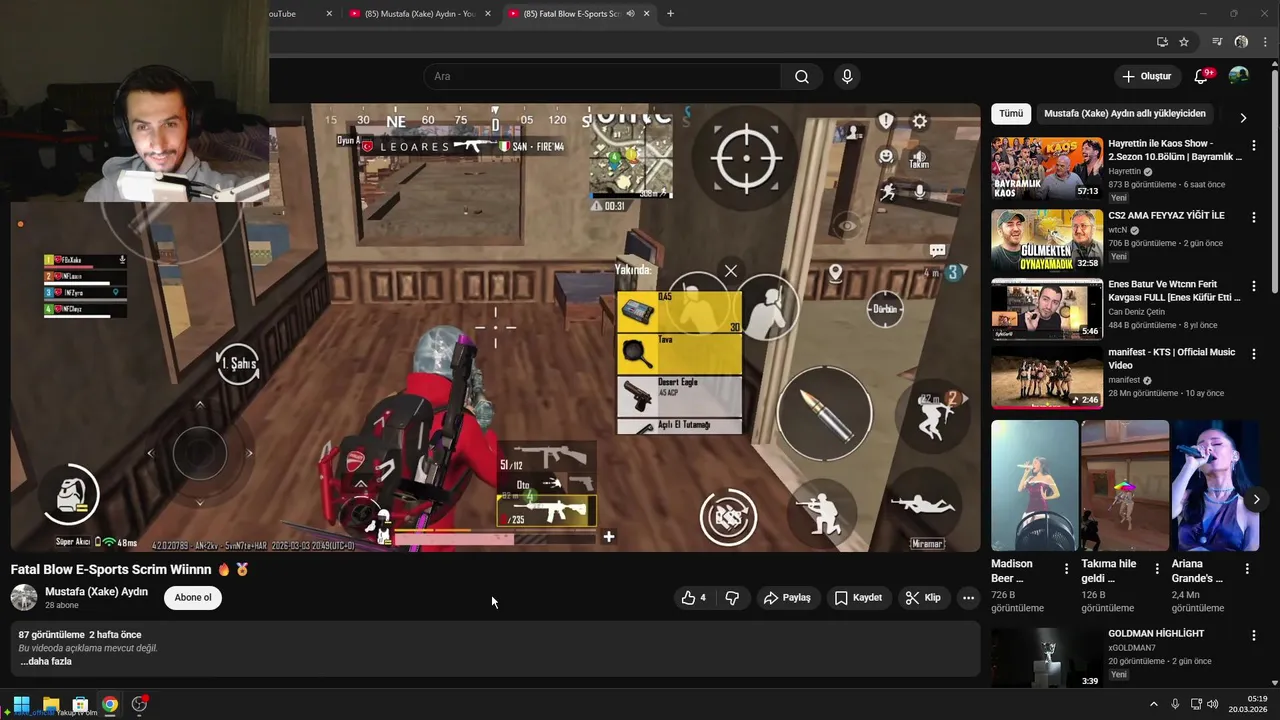Open the system tray volume icon

click(1213, 704)
